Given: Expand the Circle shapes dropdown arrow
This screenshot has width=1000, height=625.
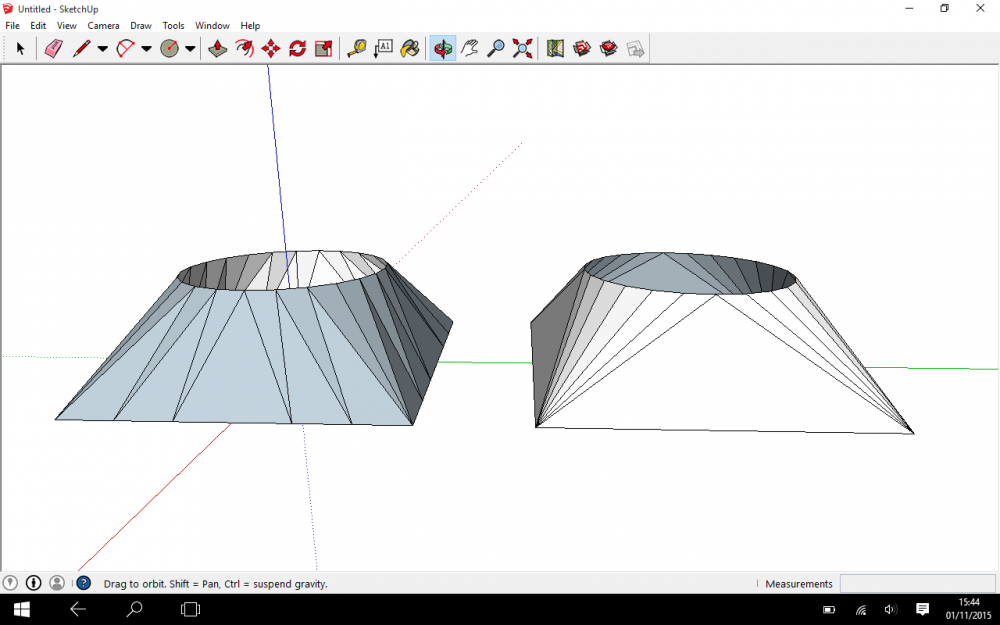Looking at the screenshot, I should (x=190, y=48).
